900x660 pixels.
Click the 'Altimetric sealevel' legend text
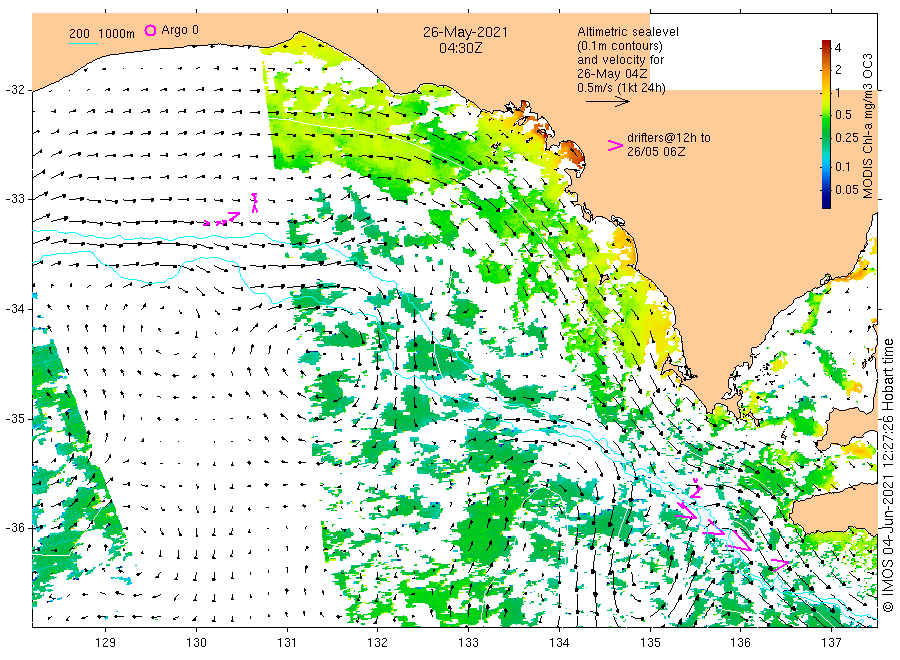pyautogui.click(x=627, y=32)
